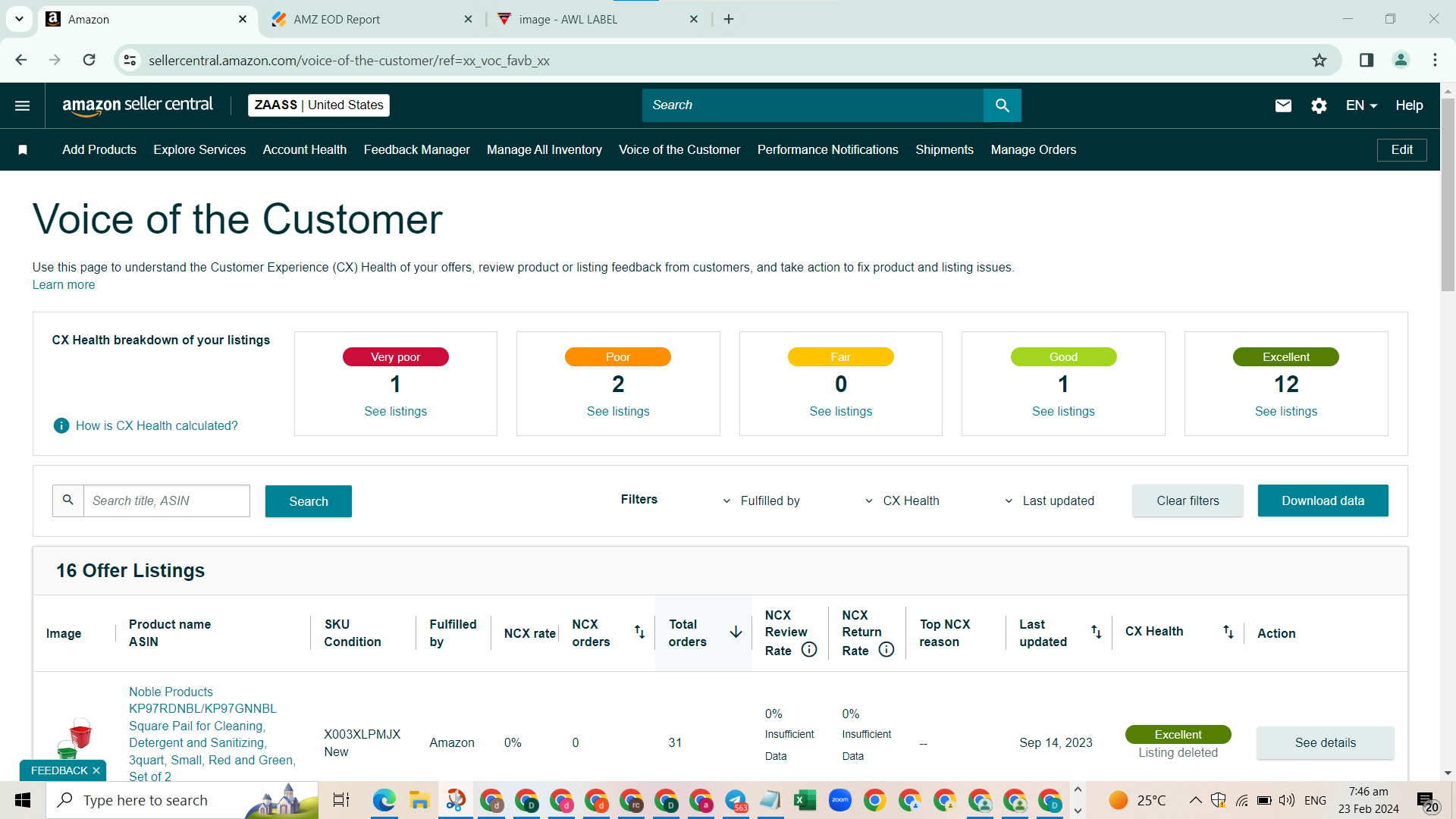Click the Search button next to ASIN field

[309, 501]
